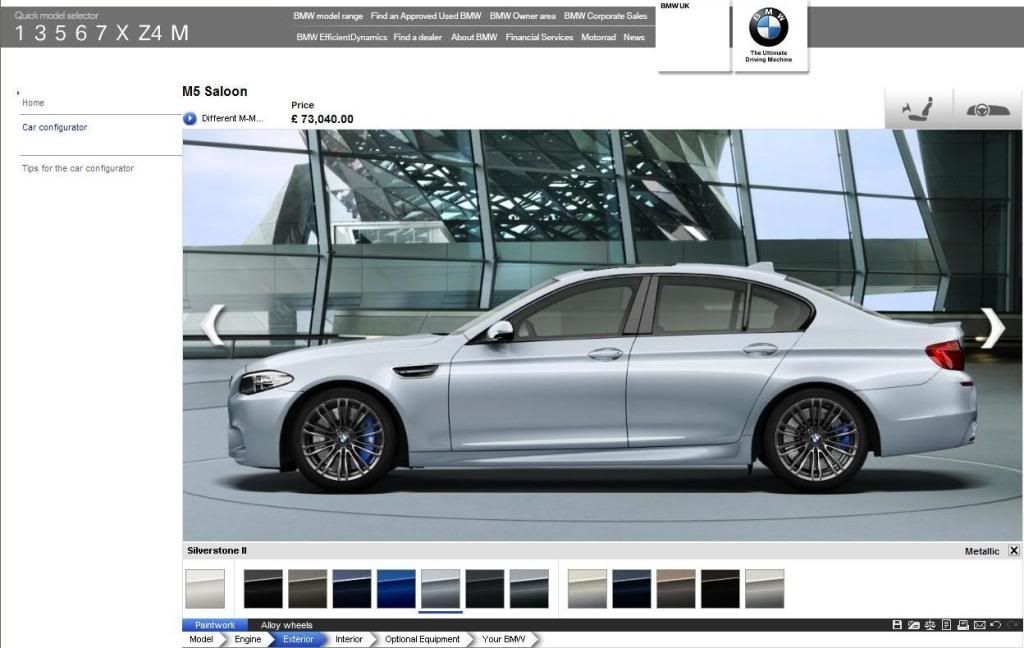Click the M5 Saloon car image
The image size is (1024, 648).
coord(602,376)
